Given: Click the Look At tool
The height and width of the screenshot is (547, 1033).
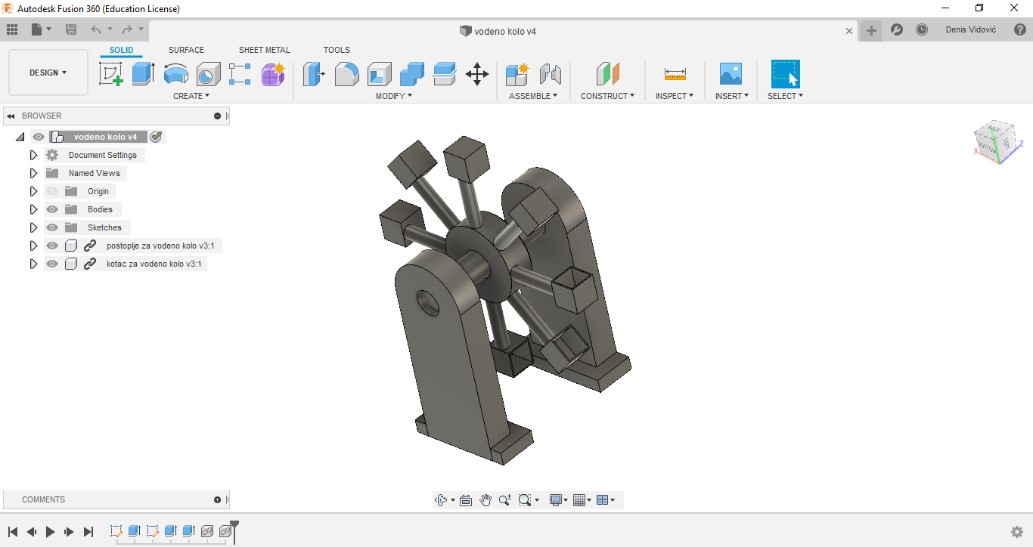Looking at the screenshot, I should pyautogui.click(x=466, y=500).
